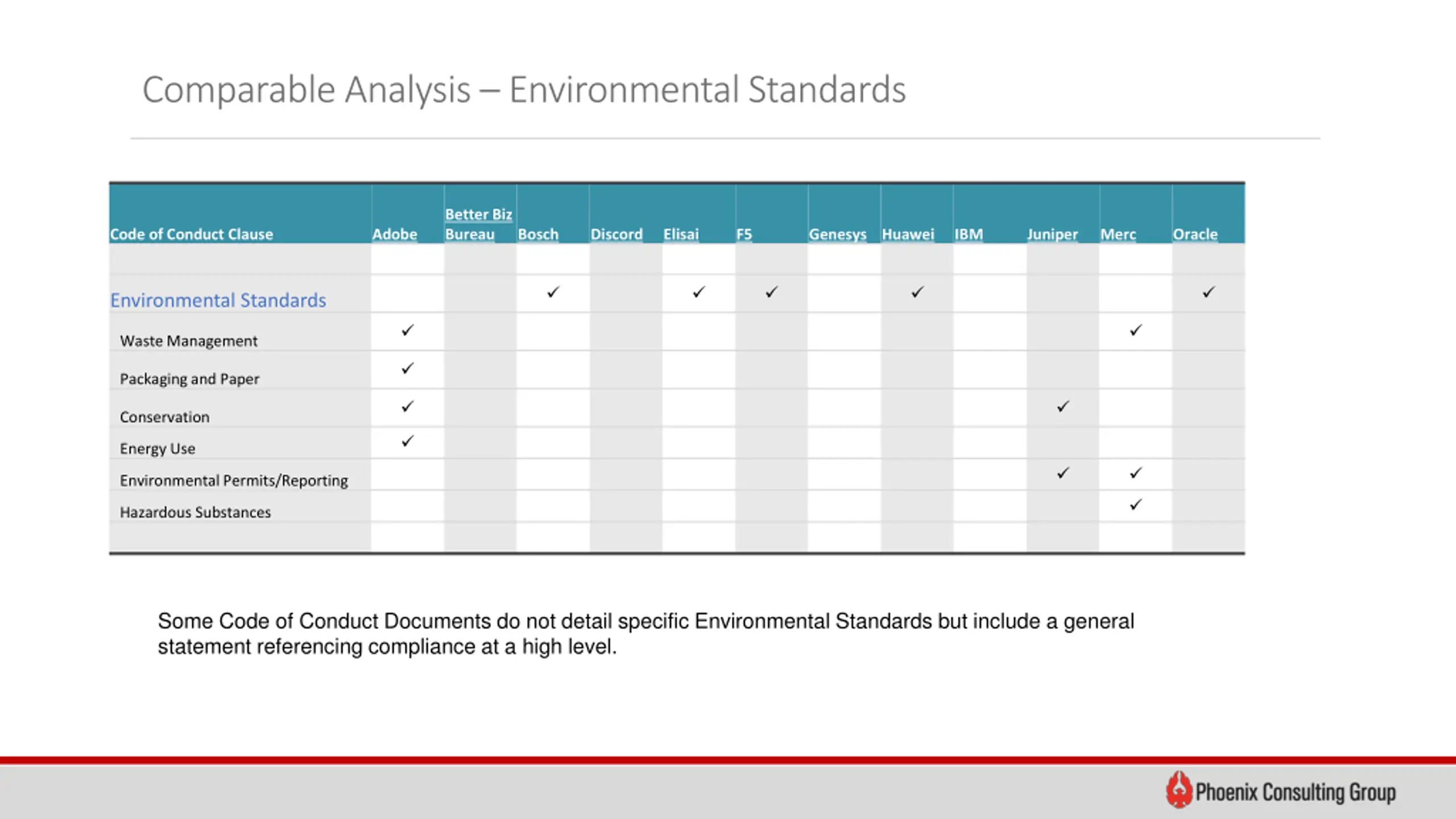Select the 'Adobe' column header
The width and height of the screenshot is (1456, 819).
pos(395,234)
